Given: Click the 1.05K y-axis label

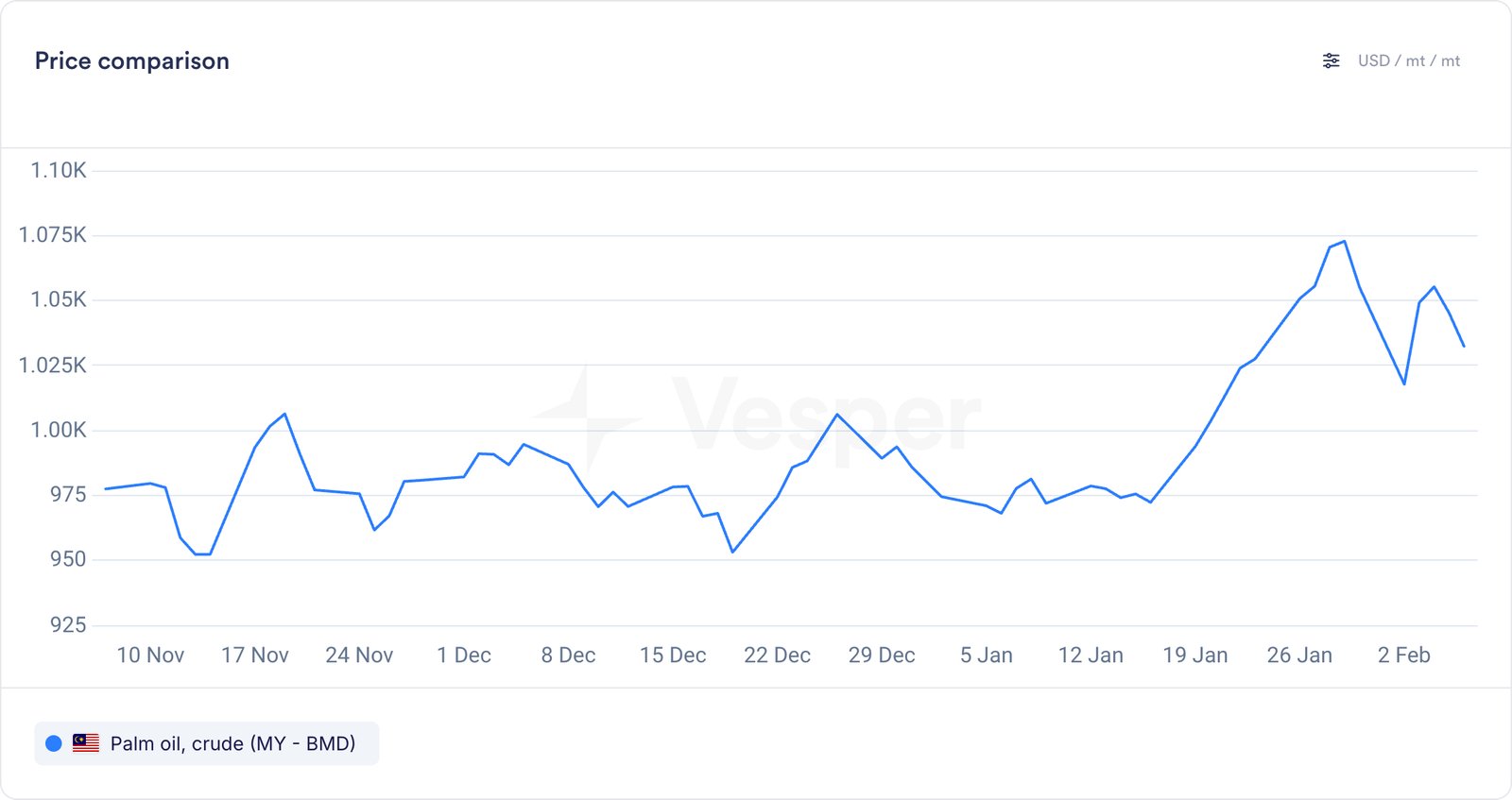Looking at the screenshot, I should pyautogui.click(x=59, y=300).
